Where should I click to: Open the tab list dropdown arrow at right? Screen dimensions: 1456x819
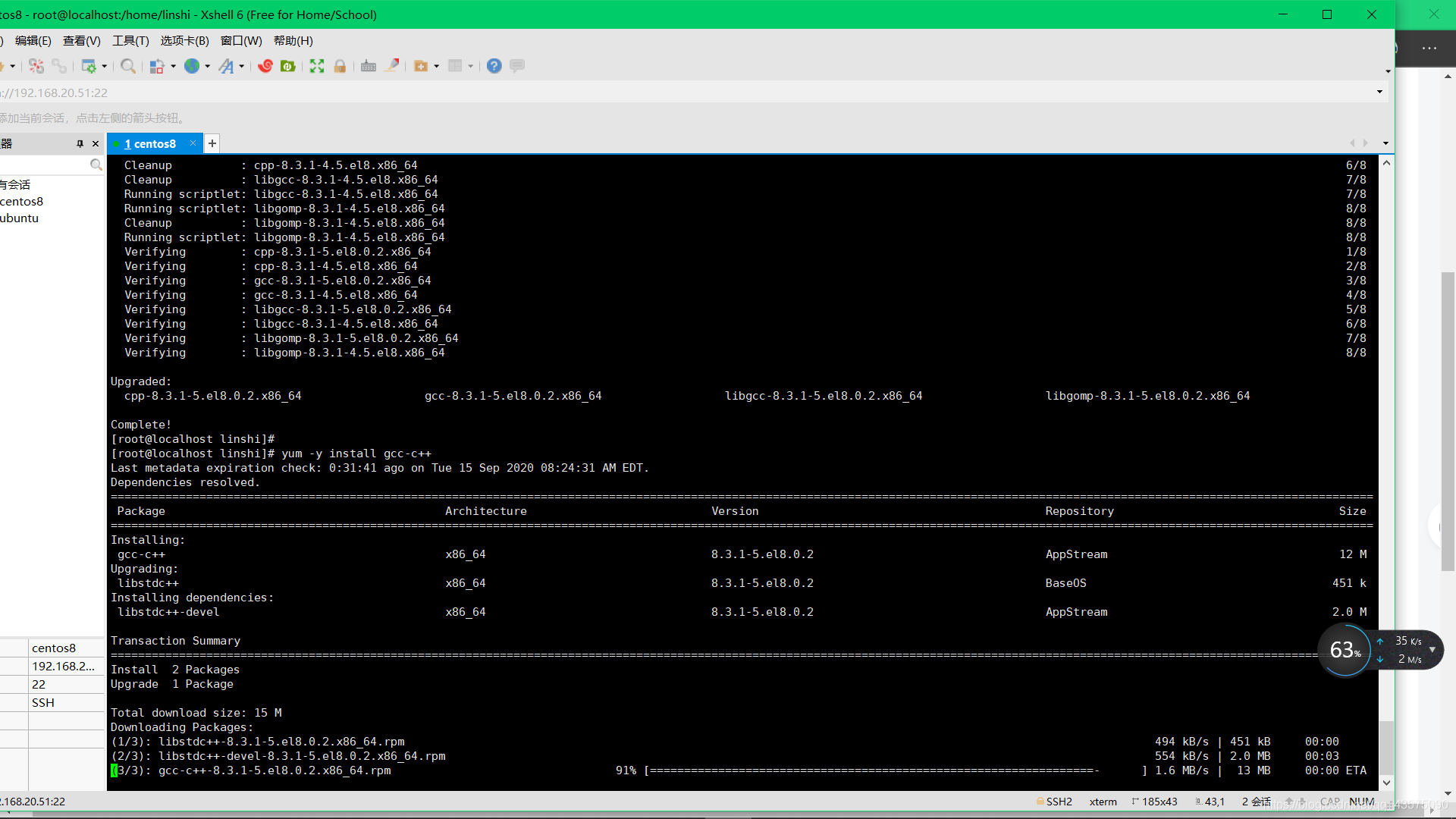pos(1385,143)
